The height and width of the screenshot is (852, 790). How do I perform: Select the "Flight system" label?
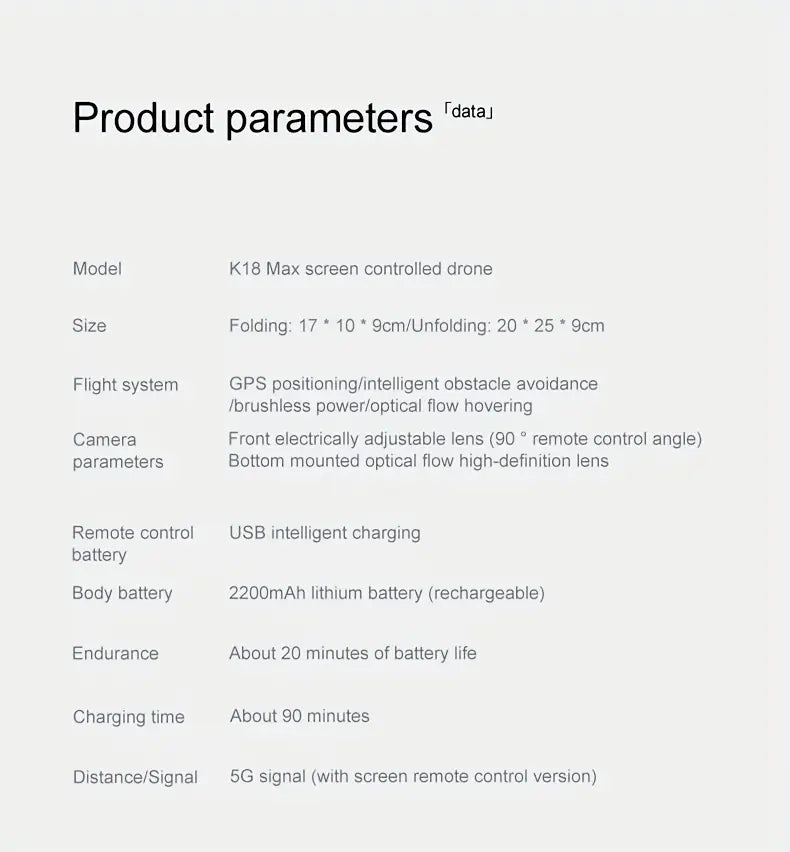[125, 385]
